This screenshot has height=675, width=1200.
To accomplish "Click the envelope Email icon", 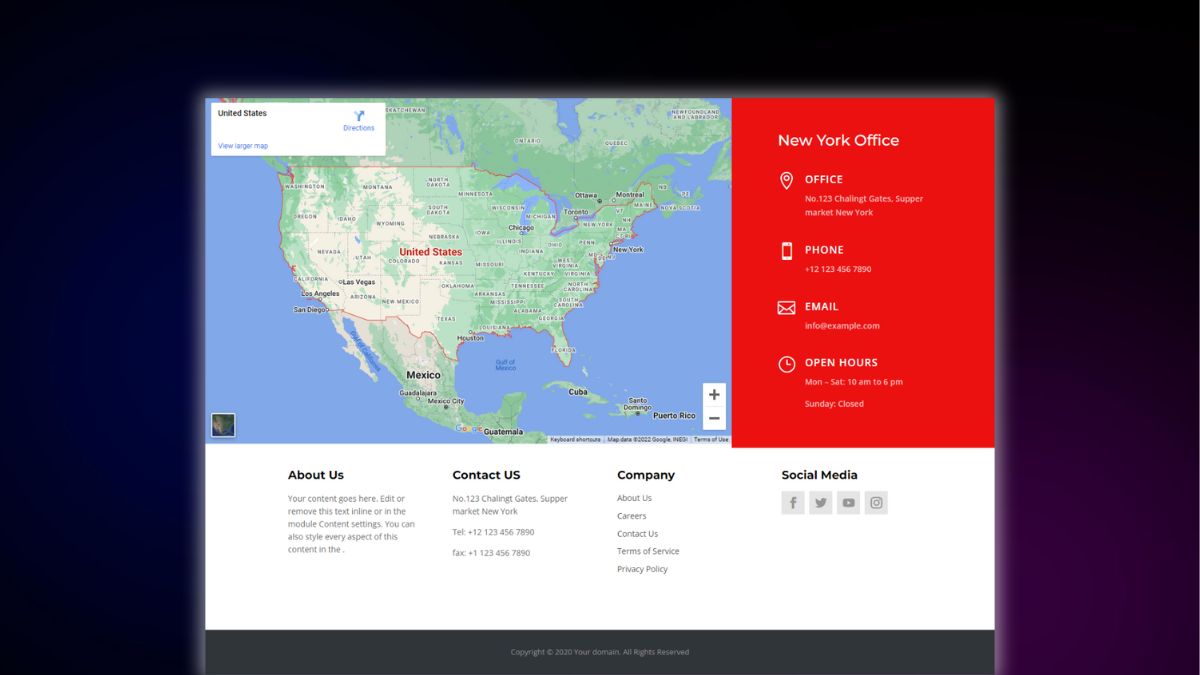I will point(787,308).
